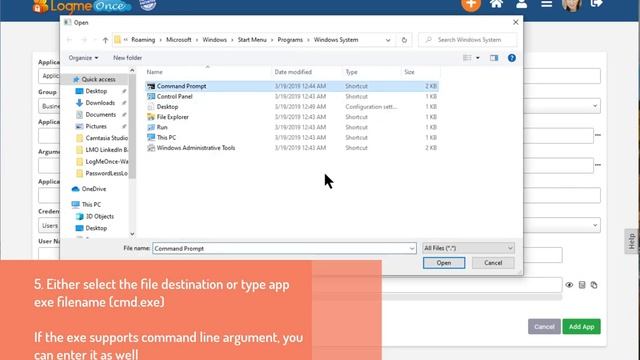Image resolution: width=640 pixels, height=360 pixels.
Task: Select the Command Prompt shortcut
Action: (292, 86)
